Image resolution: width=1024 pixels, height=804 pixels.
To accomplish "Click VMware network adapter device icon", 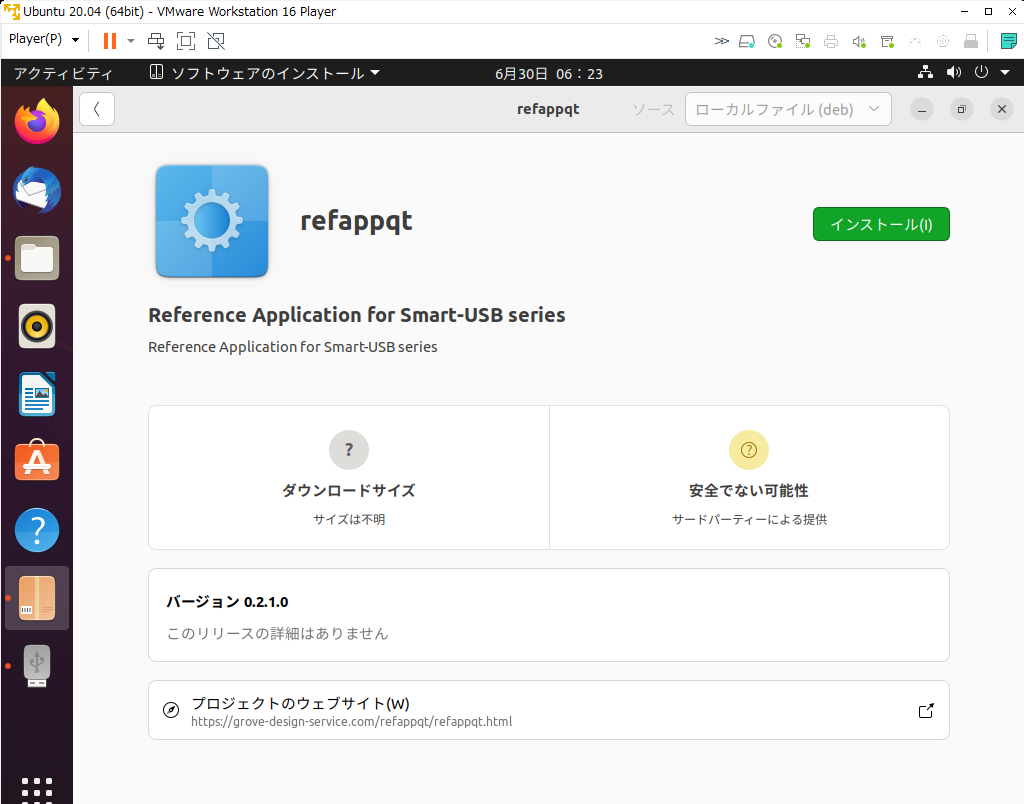I will pos(803,42).
